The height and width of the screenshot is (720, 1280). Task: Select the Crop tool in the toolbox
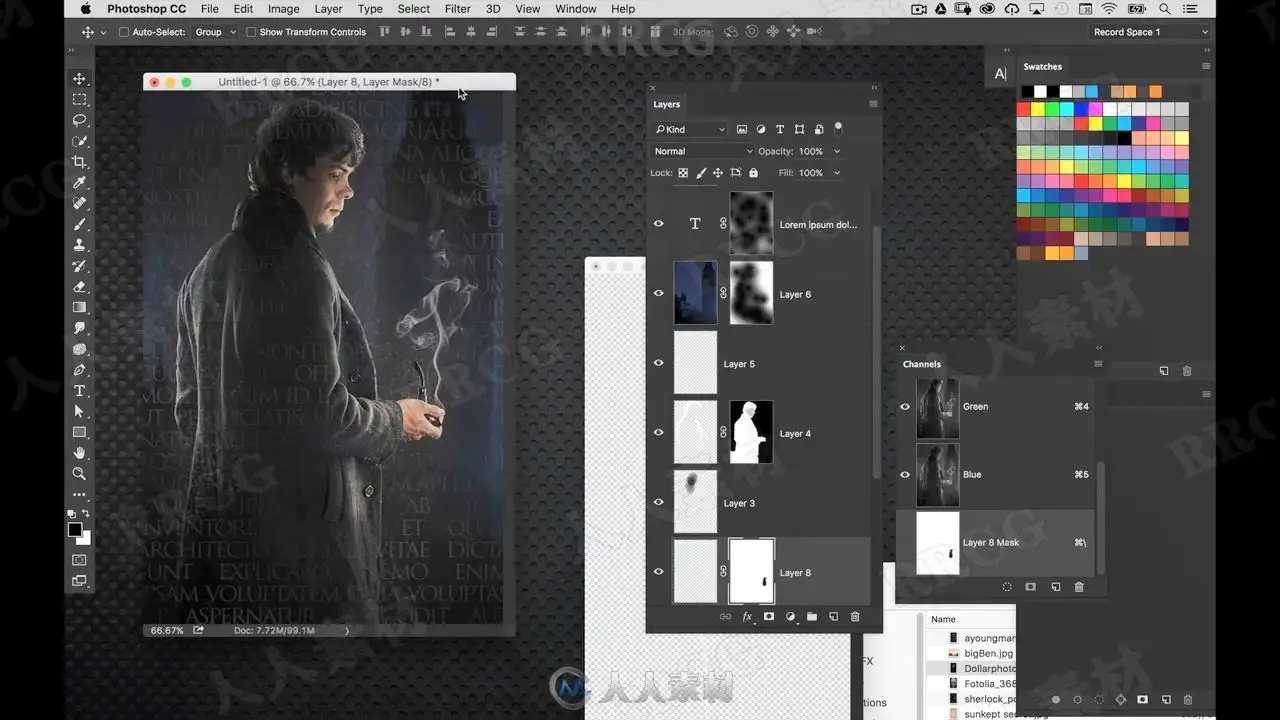click(79, 162)
